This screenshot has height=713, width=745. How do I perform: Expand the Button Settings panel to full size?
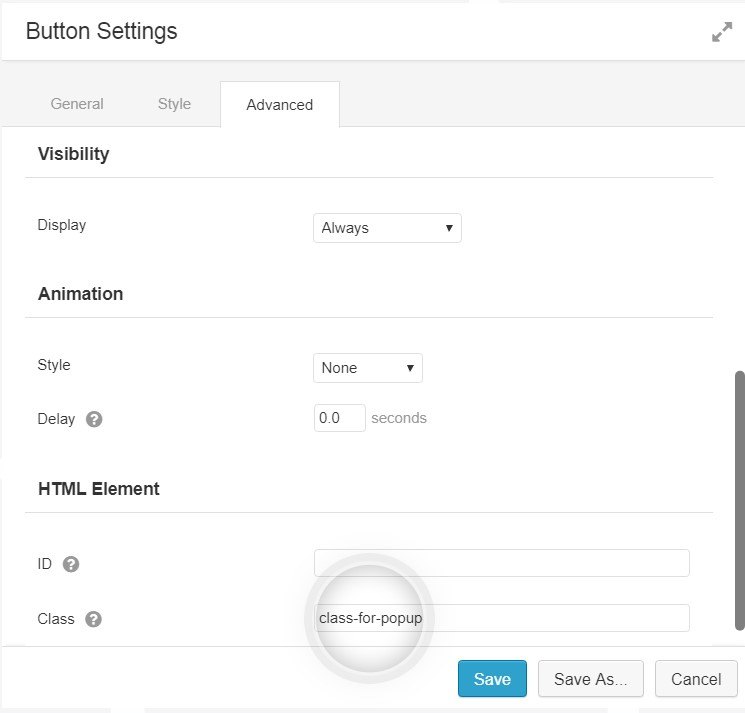tap(722, 32)
